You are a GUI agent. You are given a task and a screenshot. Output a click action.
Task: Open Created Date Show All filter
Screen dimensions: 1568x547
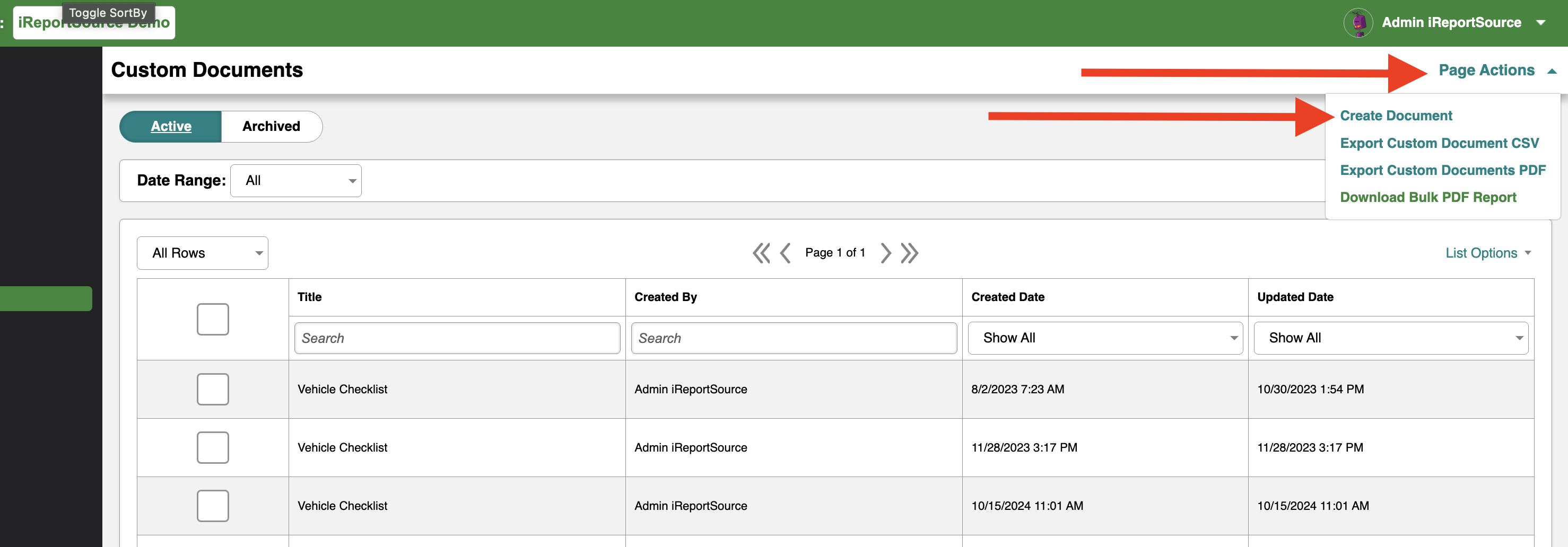[x=1105, y=338]
